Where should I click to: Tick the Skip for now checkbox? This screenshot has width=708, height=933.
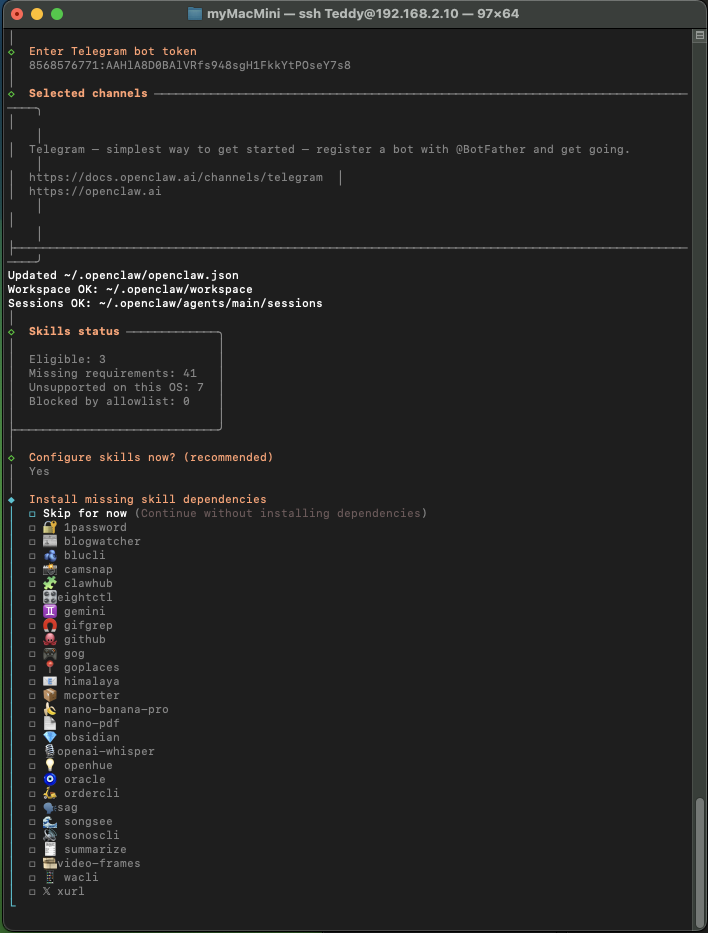tap(32, 513)
